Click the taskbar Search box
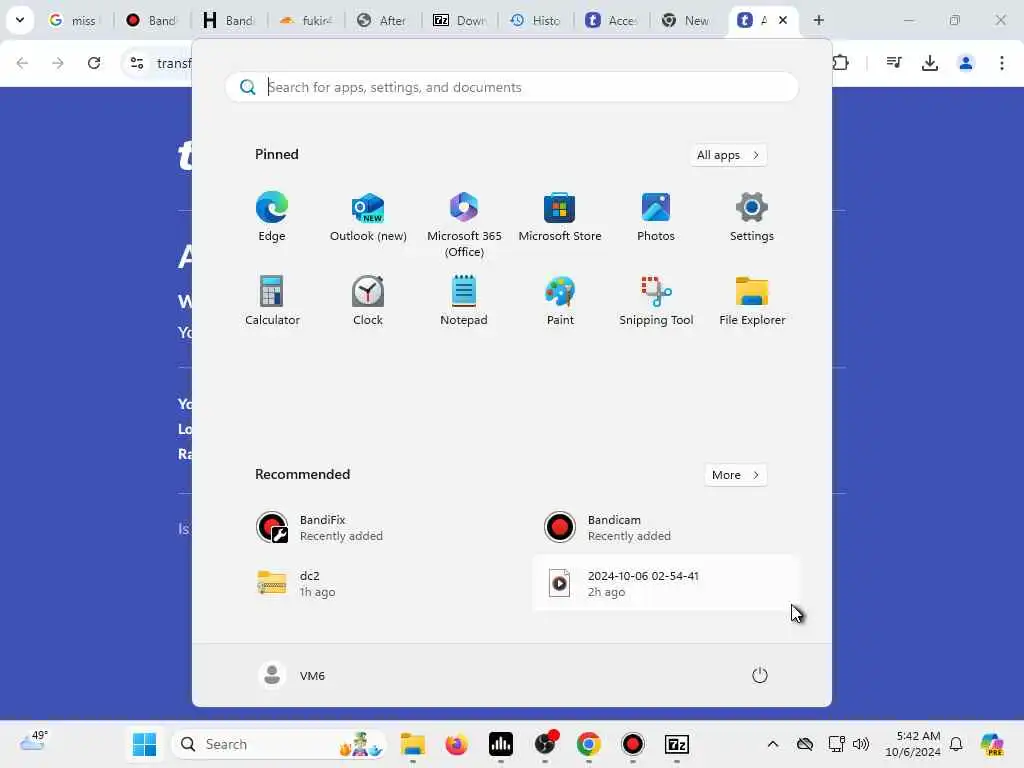The image size is (1024, 768). point(280,744)
